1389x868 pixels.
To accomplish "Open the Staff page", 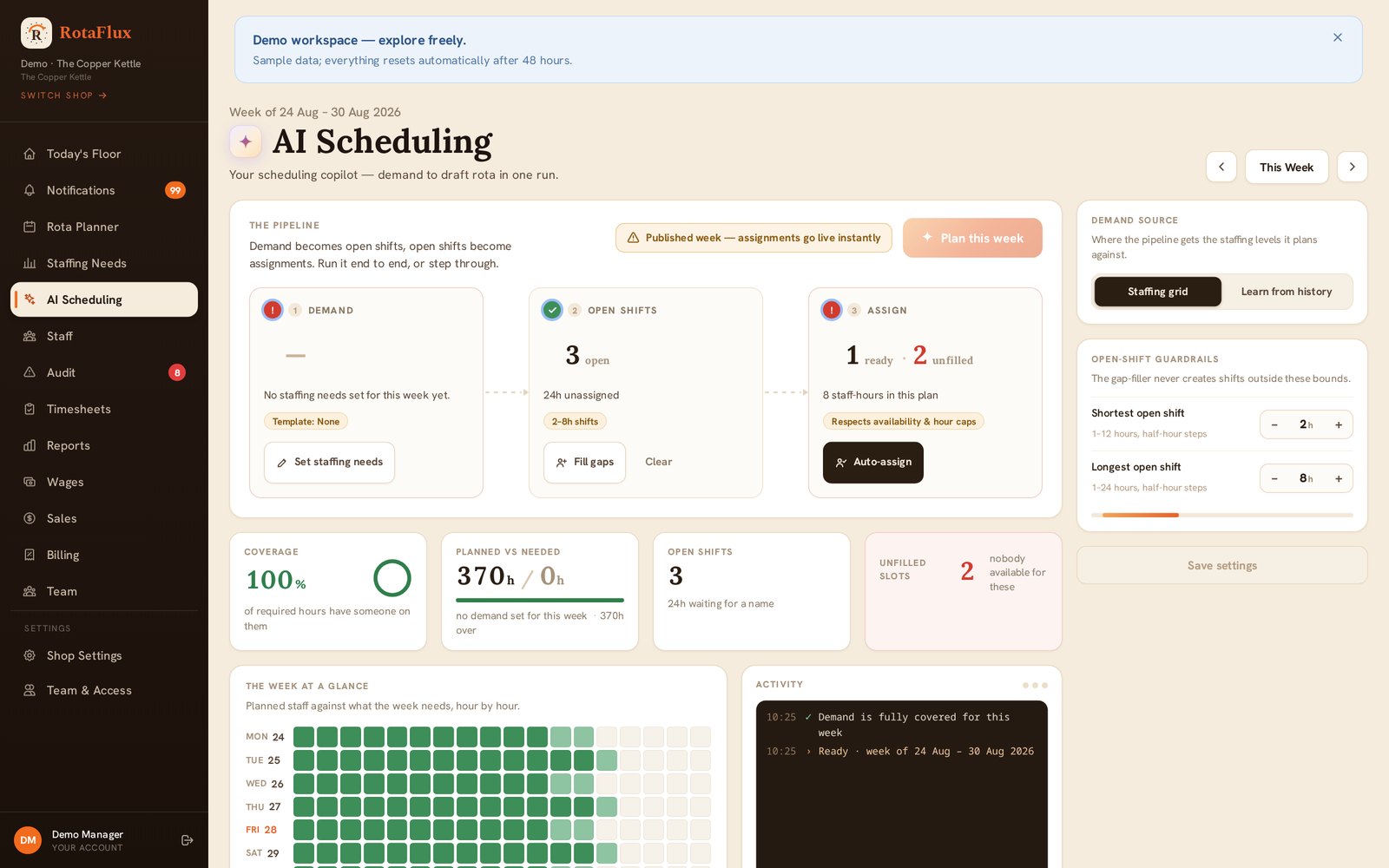I will [x=104, y=336].
